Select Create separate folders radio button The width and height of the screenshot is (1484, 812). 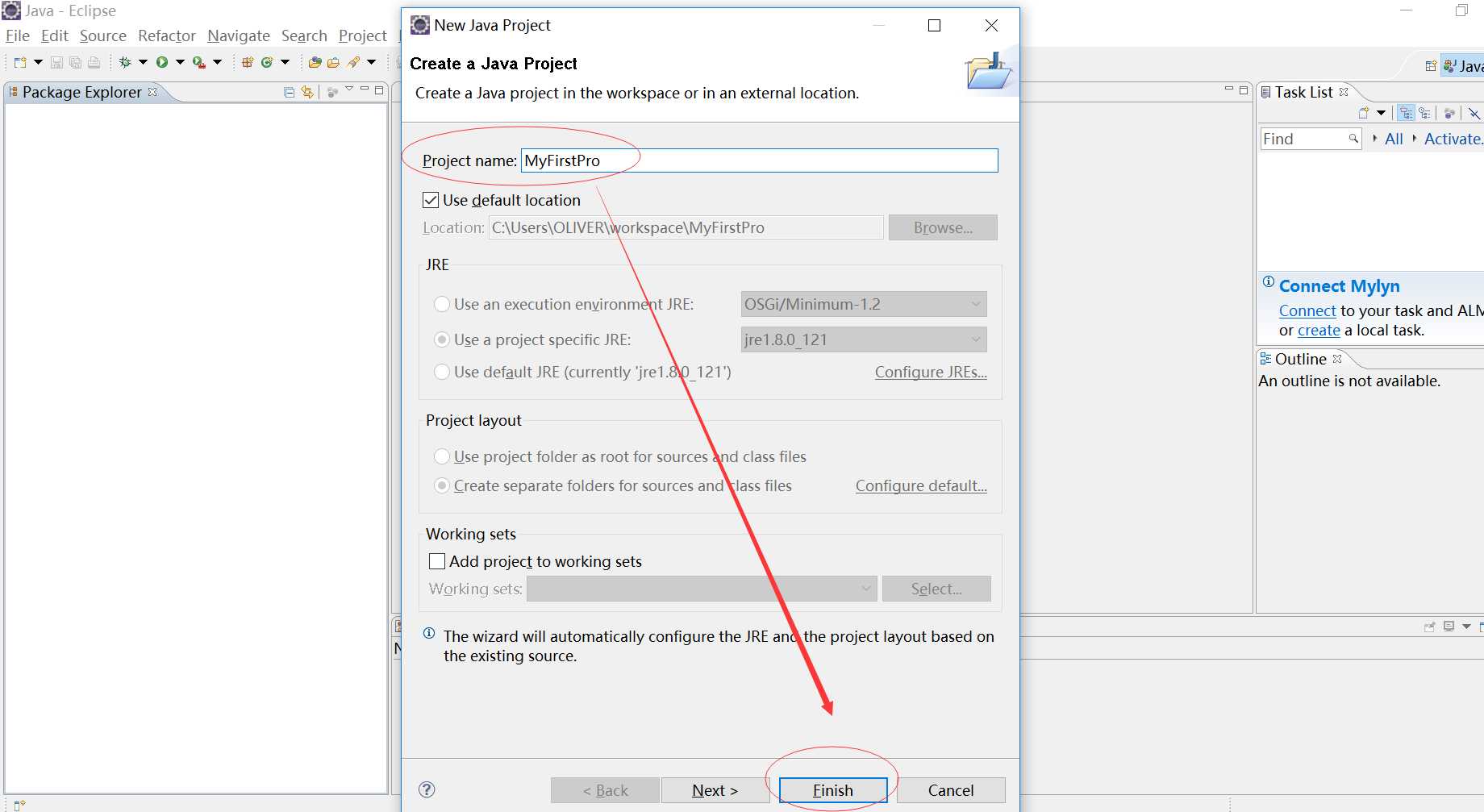pos(442,485)
